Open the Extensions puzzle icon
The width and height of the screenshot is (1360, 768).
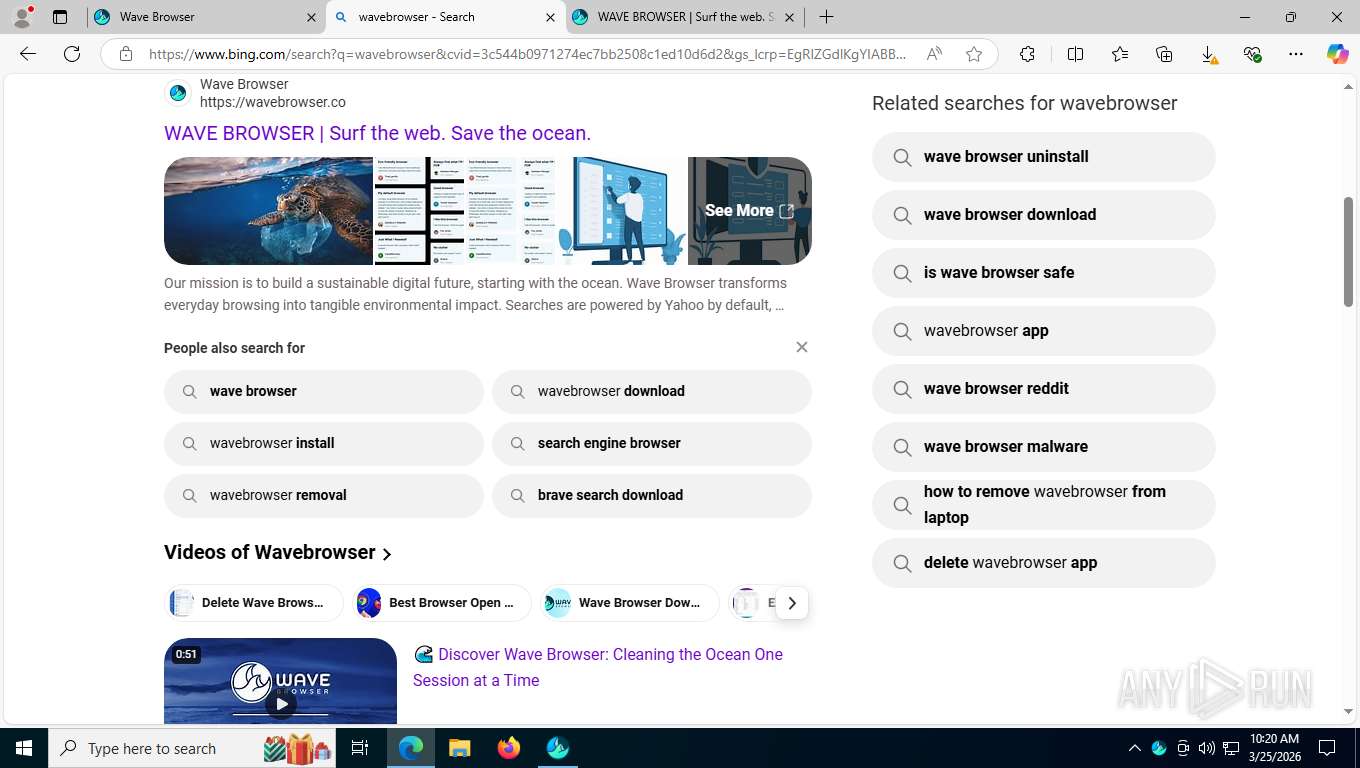tap(1028, 54)
